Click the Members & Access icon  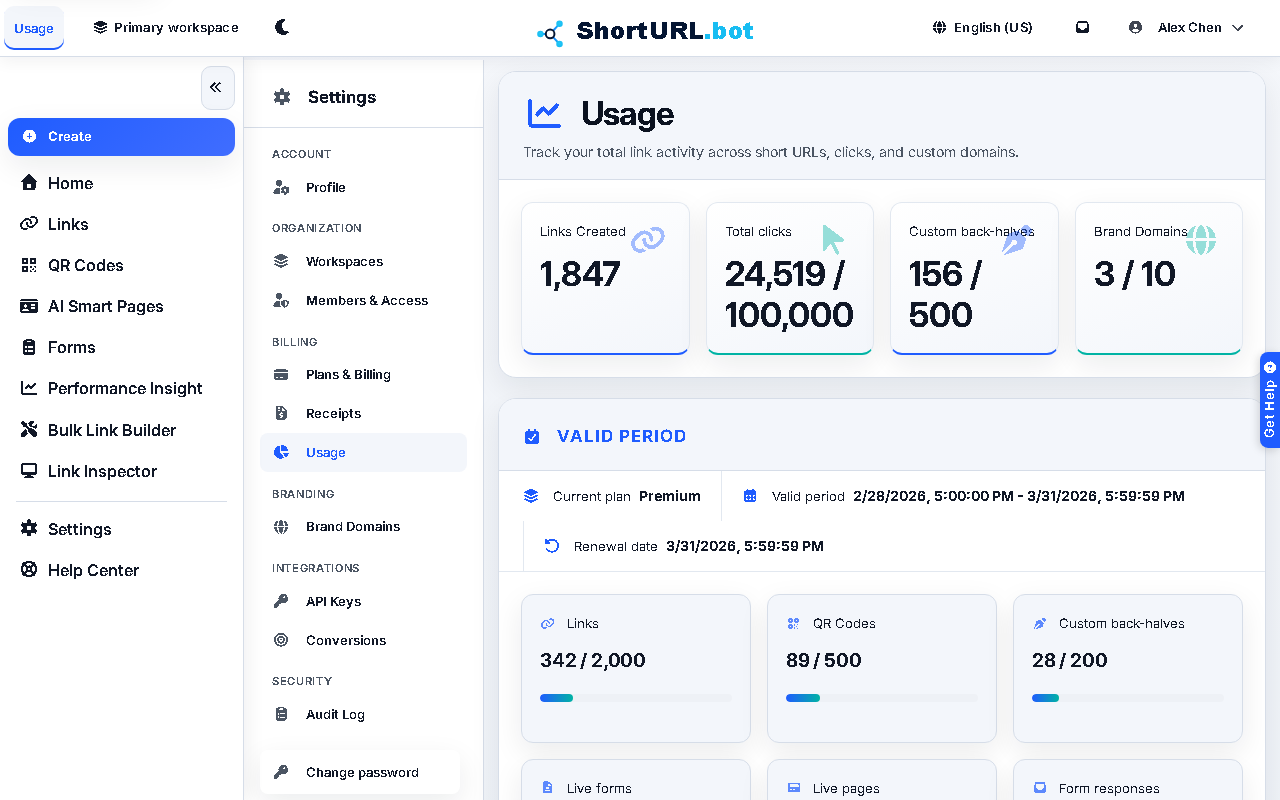click(282, 301)
